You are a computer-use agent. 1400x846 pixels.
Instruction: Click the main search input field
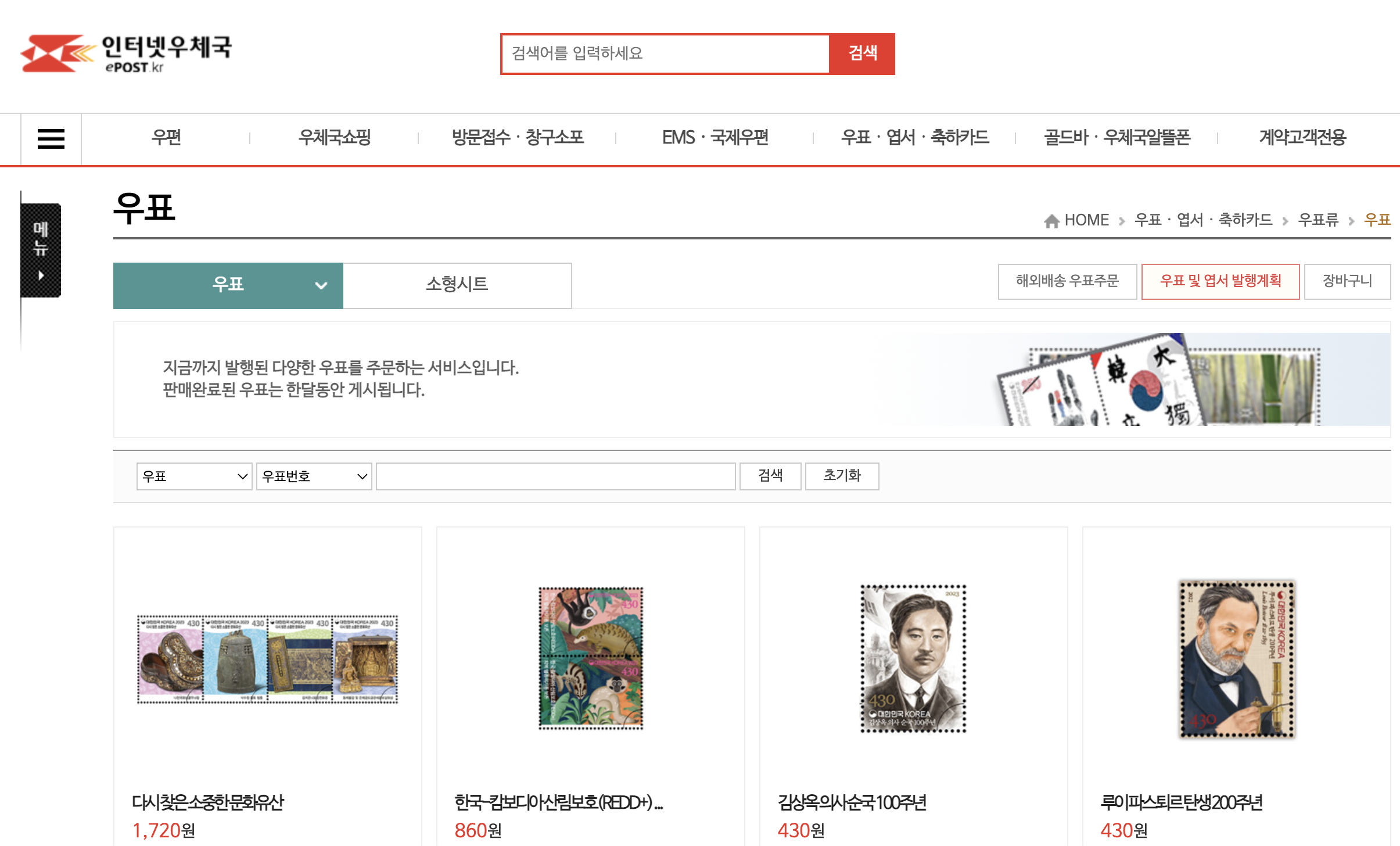[665, 53]
